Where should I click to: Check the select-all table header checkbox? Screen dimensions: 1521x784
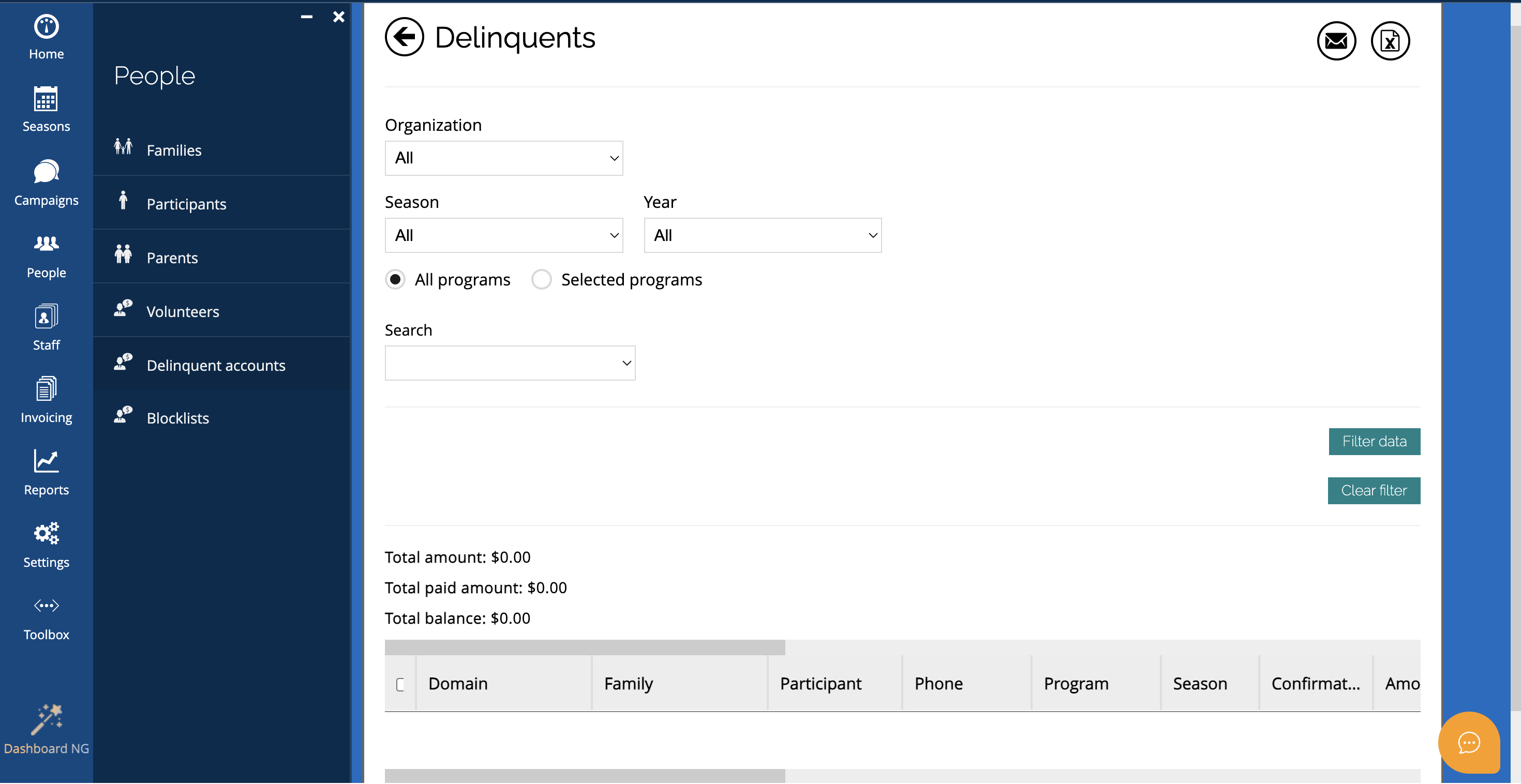[400, 684]
